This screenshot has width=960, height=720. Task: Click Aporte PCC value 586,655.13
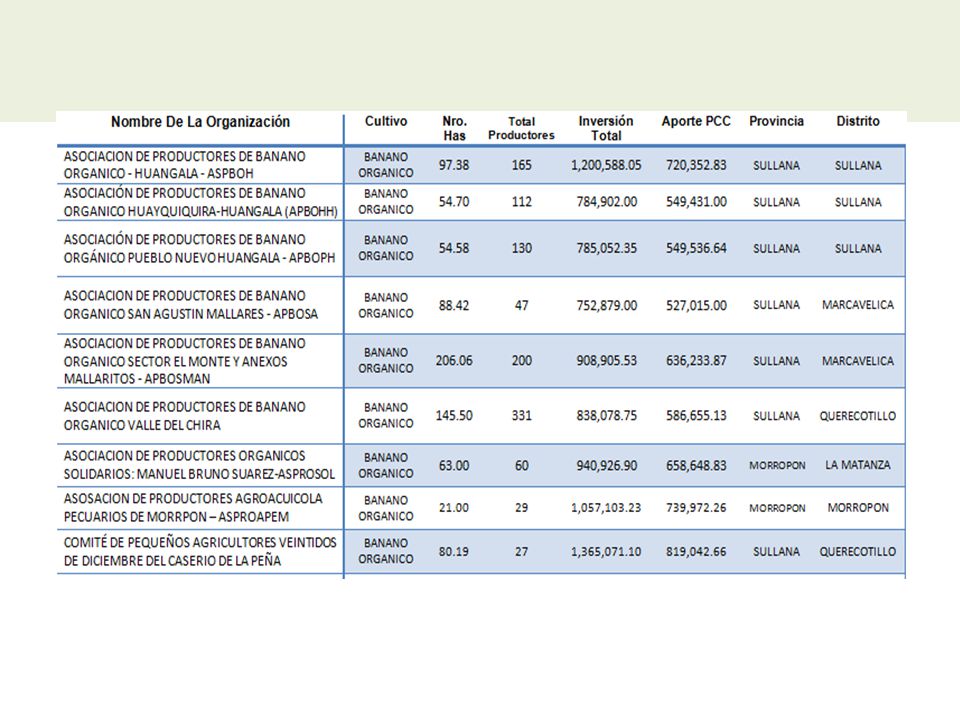[x=696, y=416]
